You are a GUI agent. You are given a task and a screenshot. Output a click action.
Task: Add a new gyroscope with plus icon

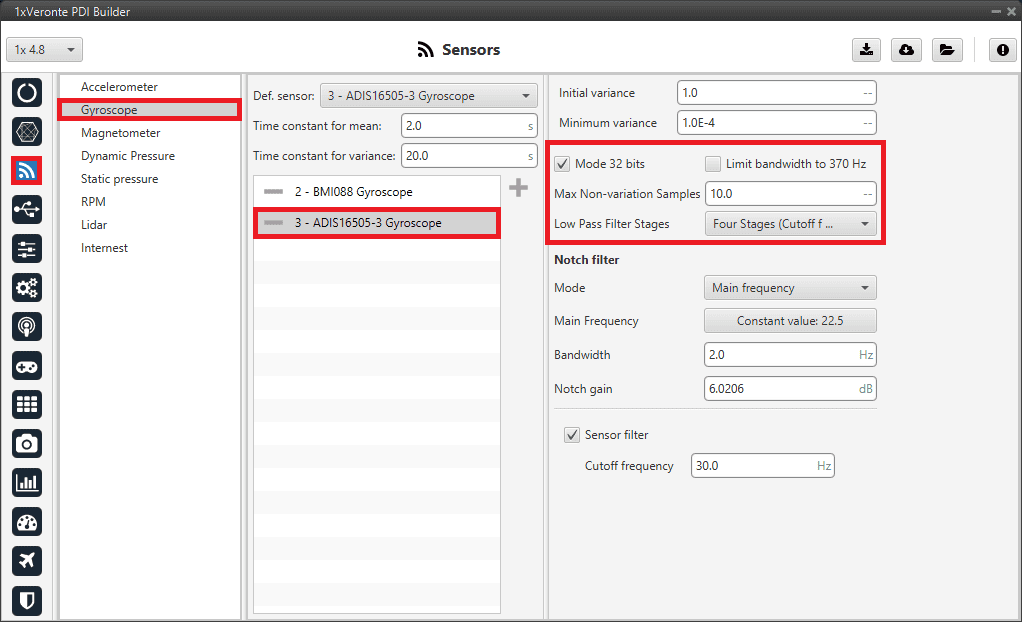coord(518,188)
